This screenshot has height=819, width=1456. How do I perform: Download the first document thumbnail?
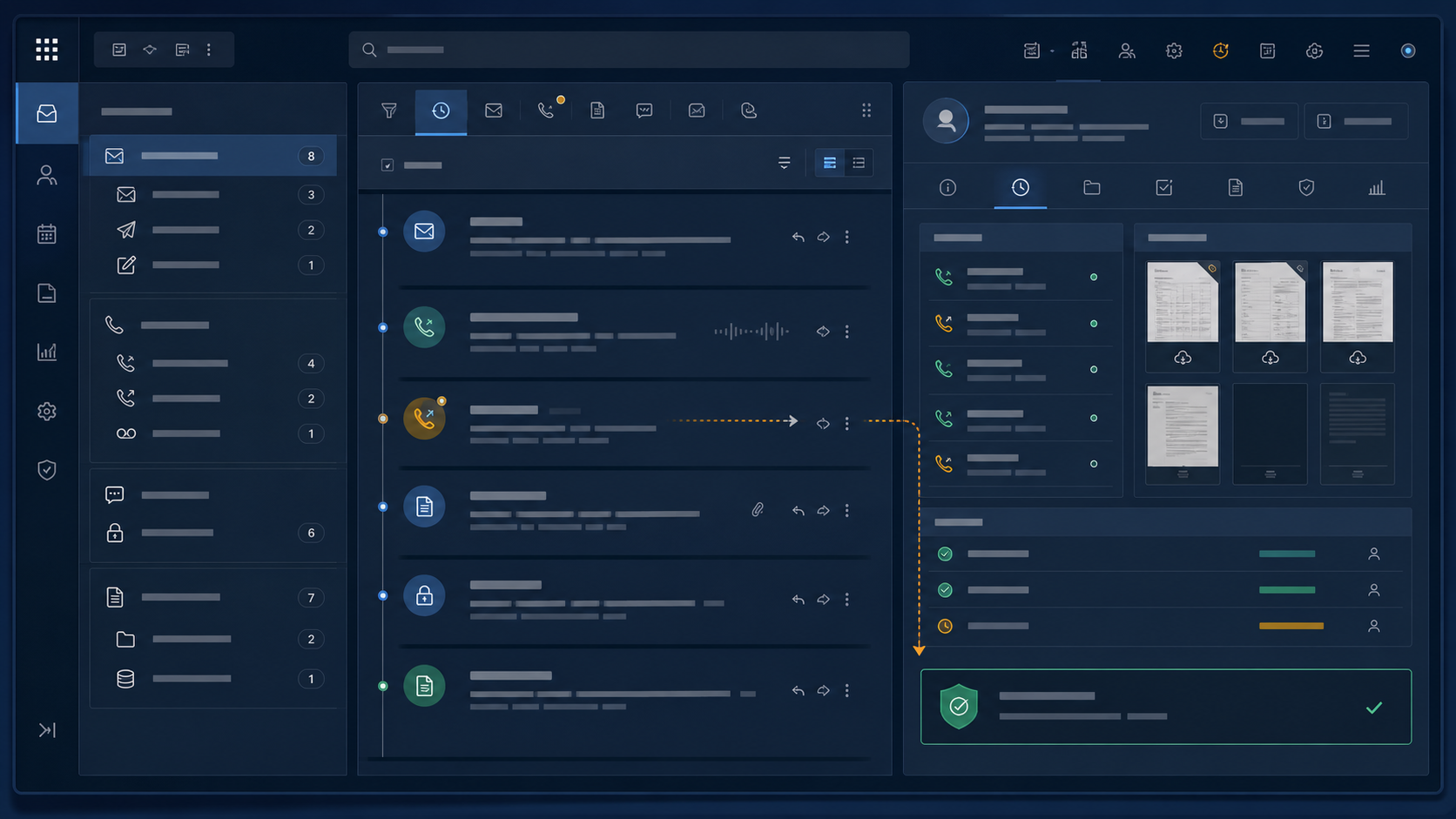(1183, 358)
